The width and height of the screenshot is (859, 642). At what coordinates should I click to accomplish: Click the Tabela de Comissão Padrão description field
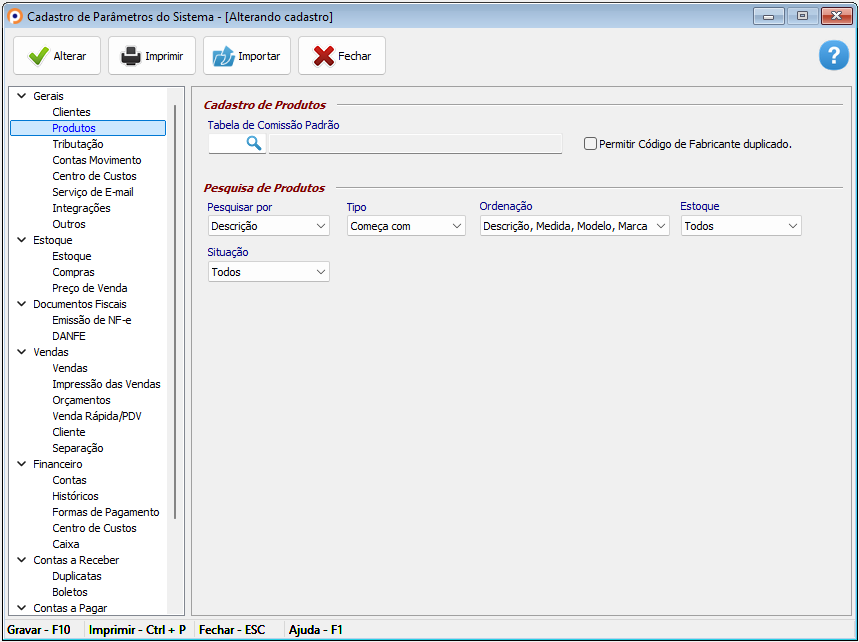click(x=415, y=143)
